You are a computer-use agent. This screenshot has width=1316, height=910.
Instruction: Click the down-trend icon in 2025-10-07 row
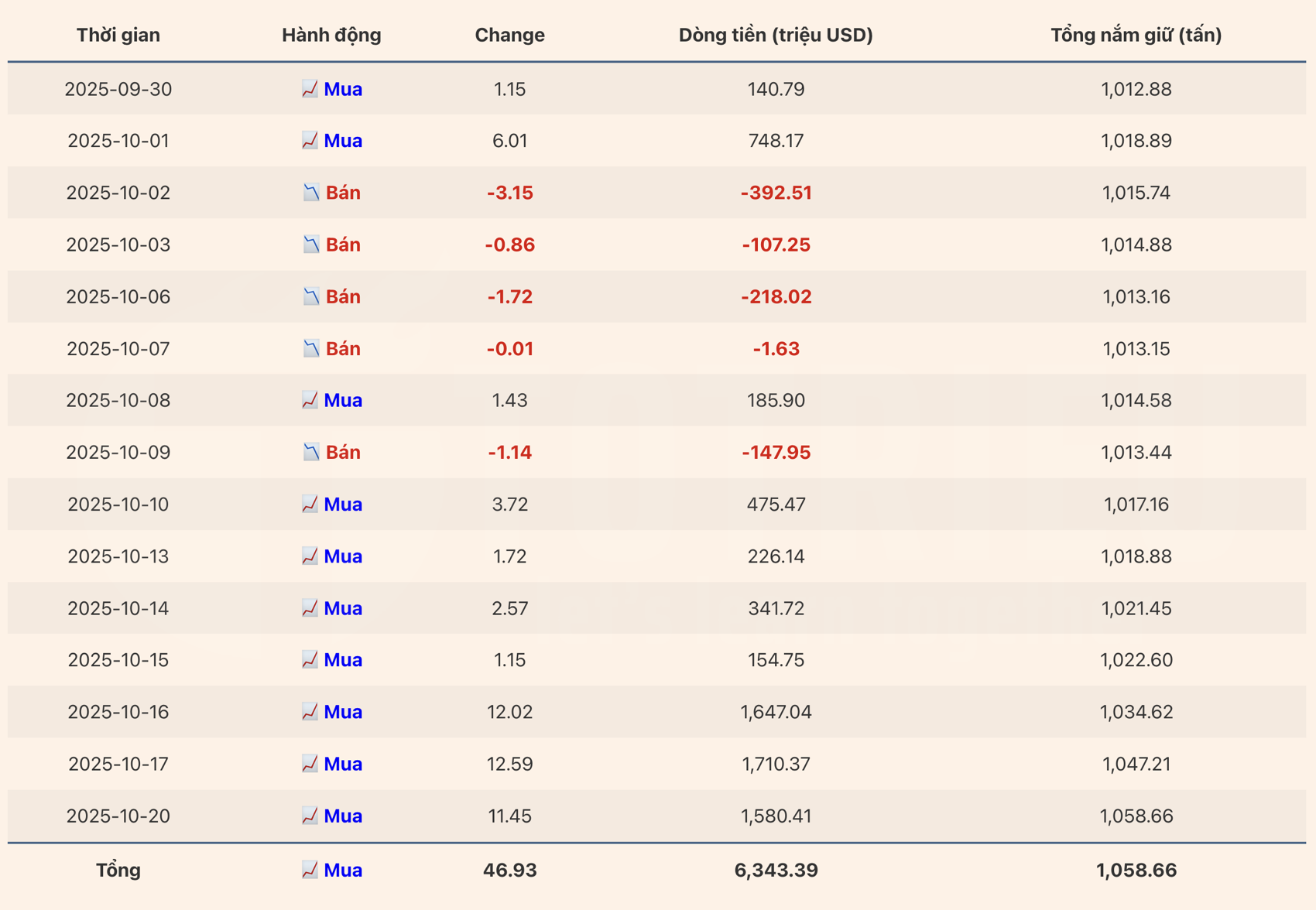click(311, 349)
